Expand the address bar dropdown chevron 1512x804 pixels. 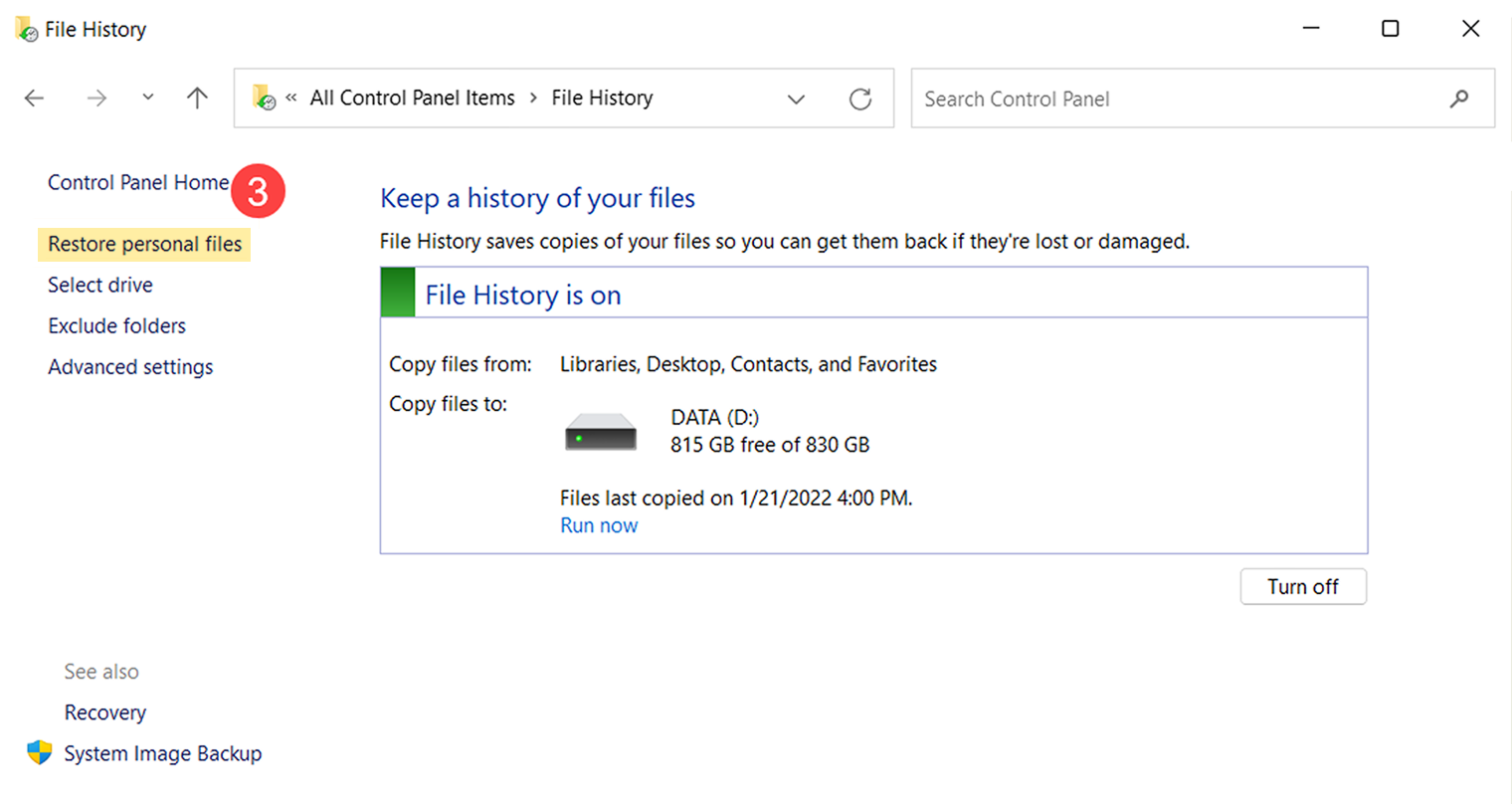796,99
